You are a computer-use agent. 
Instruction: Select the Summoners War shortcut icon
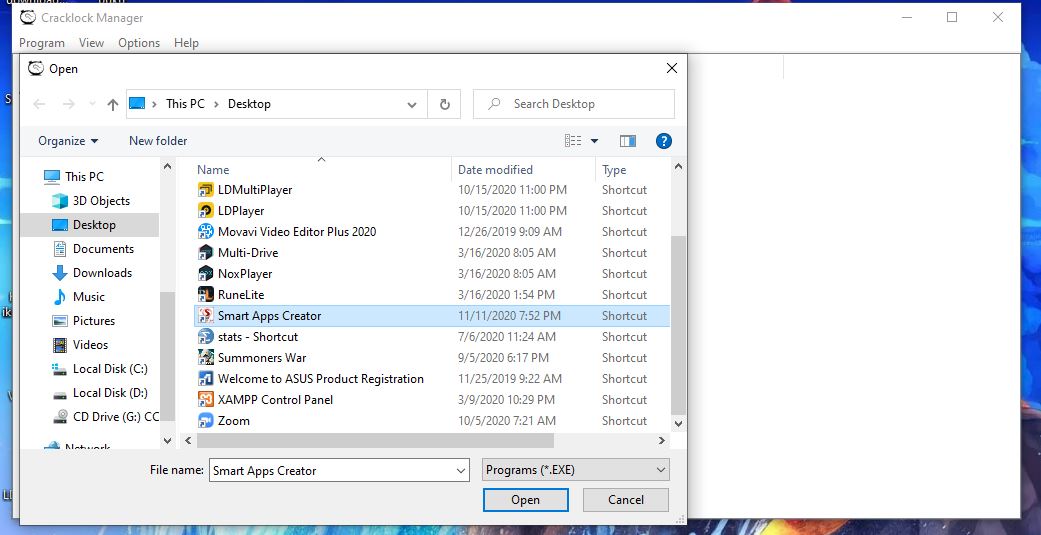click(206, 358)
